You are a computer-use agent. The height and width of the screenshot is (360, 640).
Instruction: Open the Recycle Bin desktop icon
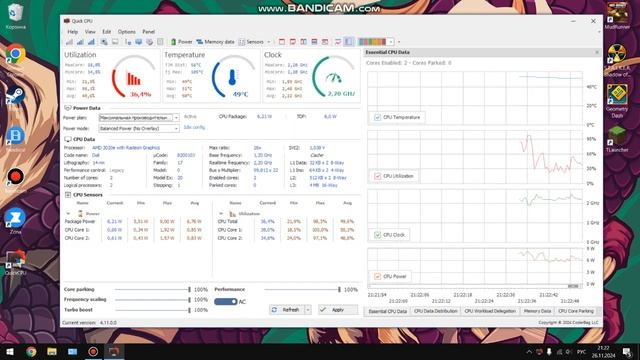[16, 16]
